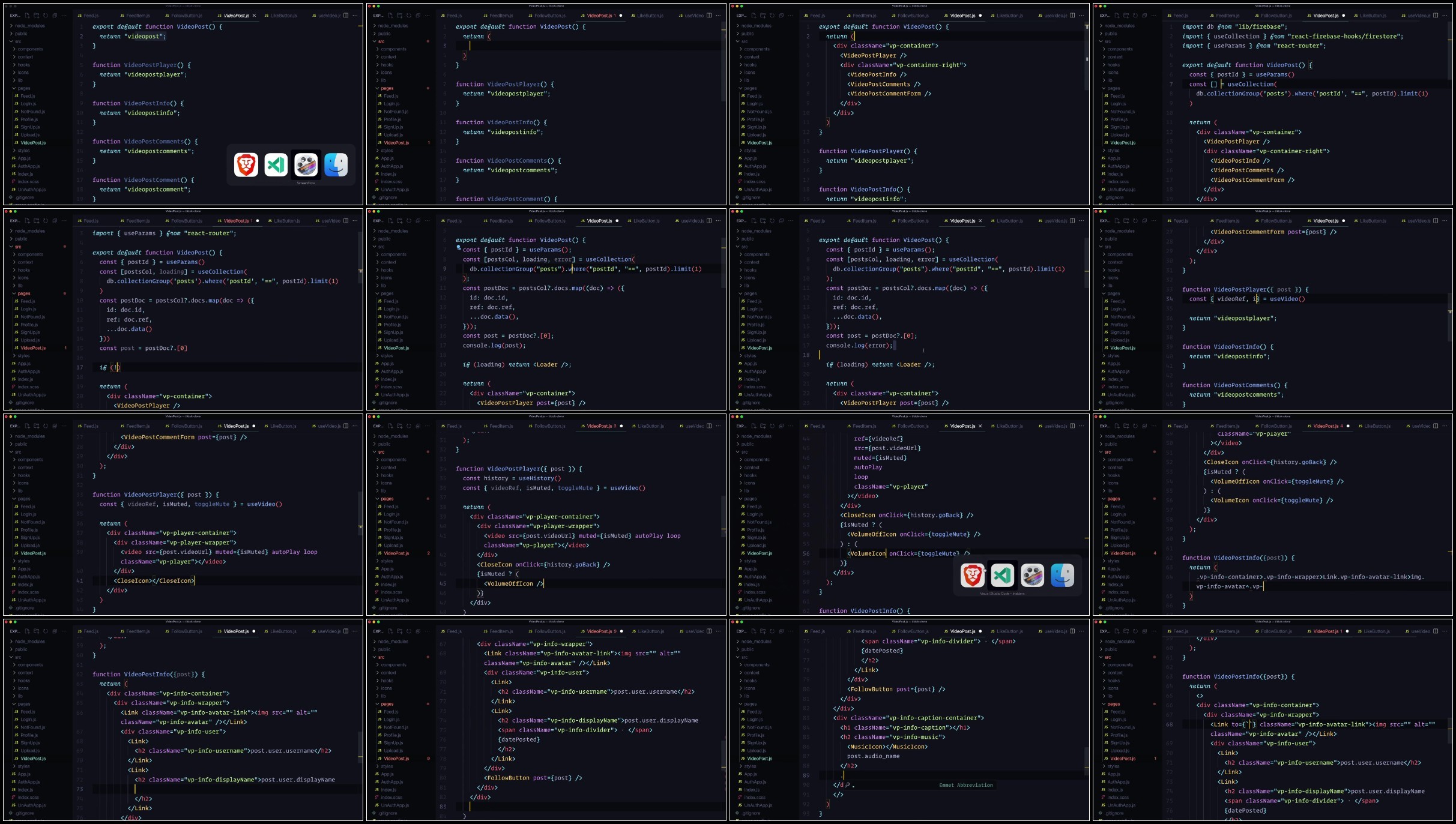The width and height of the screenshot is (1456, 824).
Task: Close VideoPost.js tab in the ScreenFlow switcher frame
Action: pyautogui.click(x=254, y=16)
